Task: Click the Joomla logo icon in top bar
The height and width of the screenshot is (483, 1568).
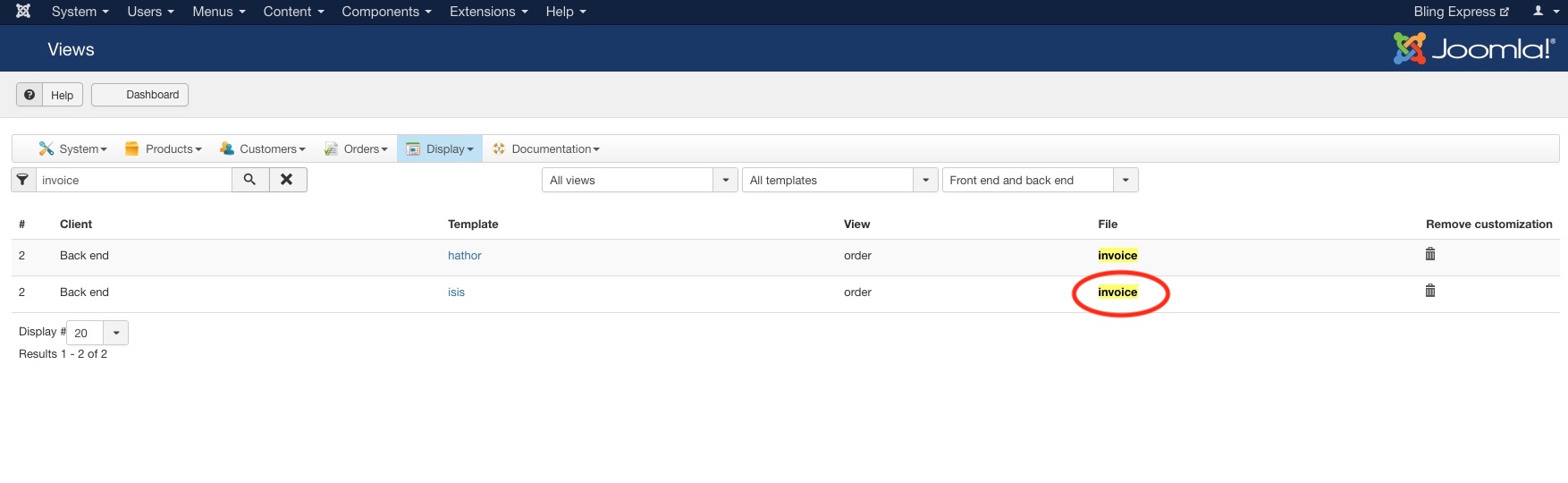Action: pyautogui.click(x=23, y=12)
